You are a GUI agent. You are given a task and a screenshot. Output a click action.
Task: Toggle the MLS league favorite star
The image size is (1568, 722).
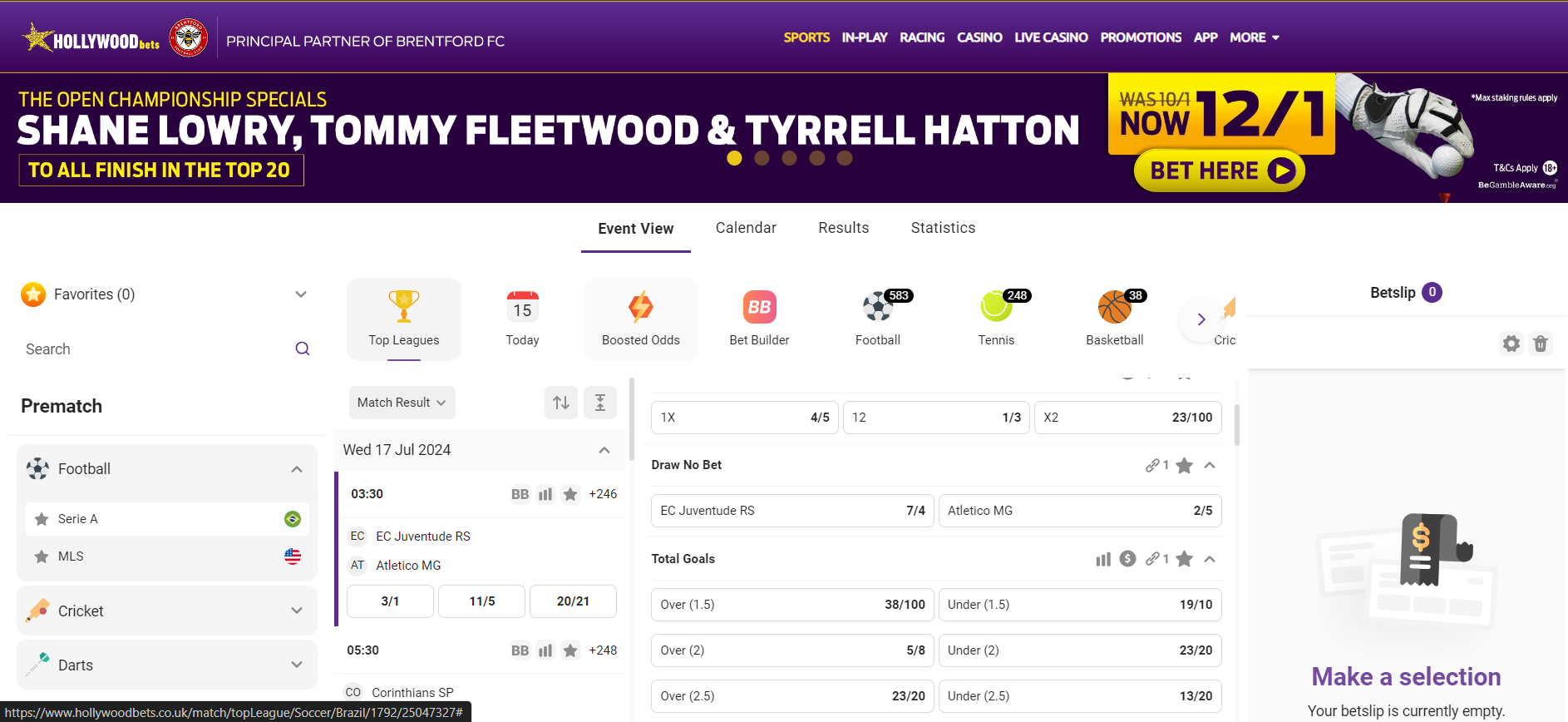coord(42,556)
